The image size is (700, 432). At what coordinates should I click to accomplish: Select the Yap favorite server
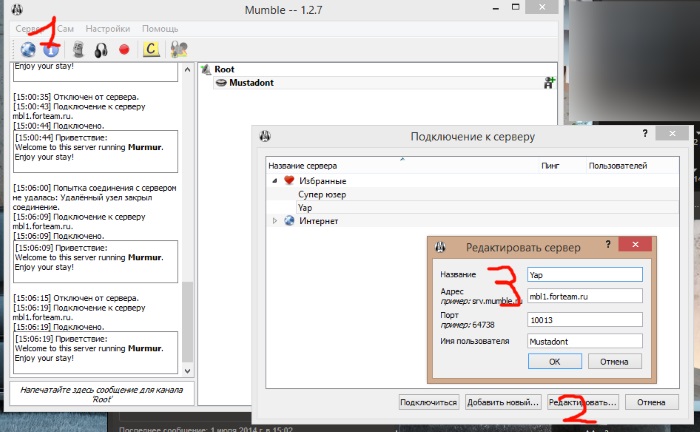click(305, 208)
